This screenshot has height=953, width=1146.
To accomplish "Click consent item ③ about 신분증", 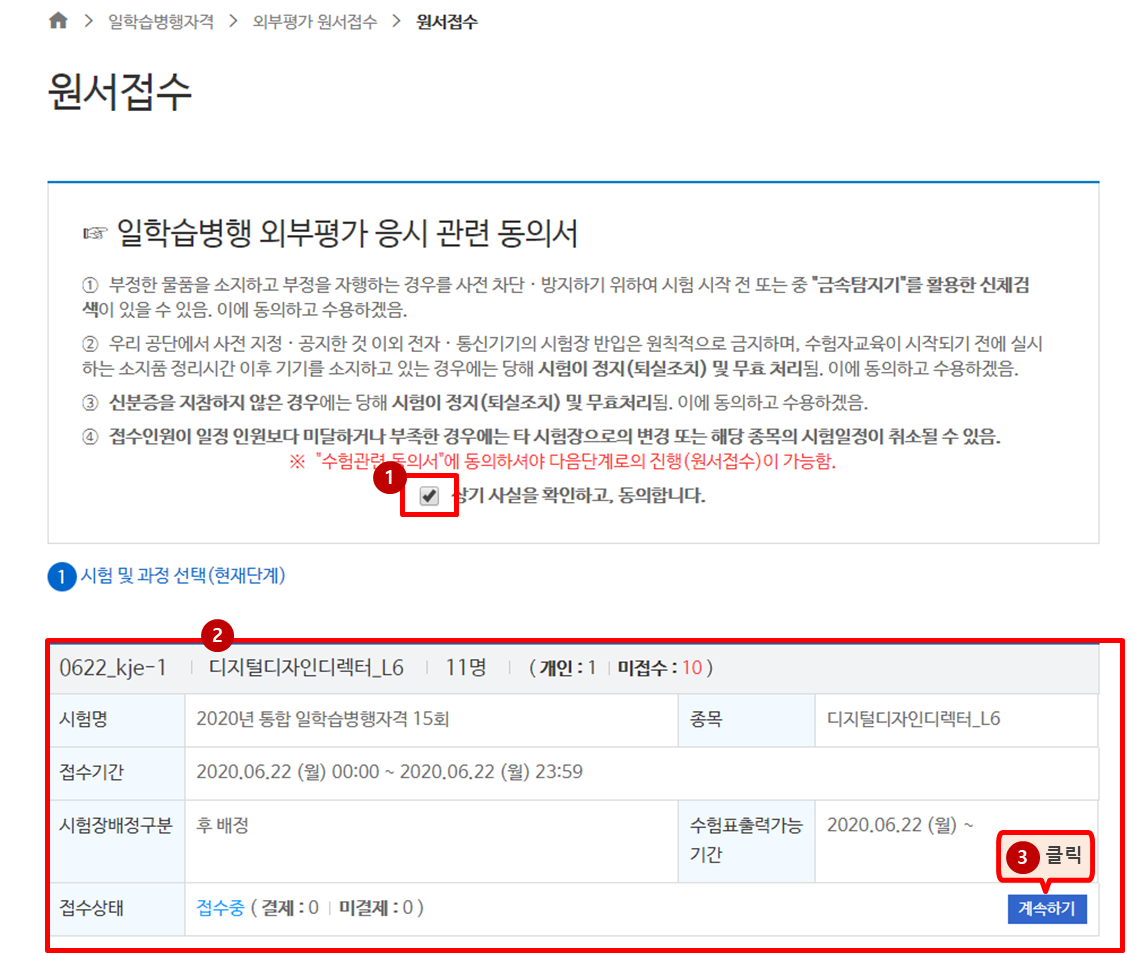I will 475,403.
